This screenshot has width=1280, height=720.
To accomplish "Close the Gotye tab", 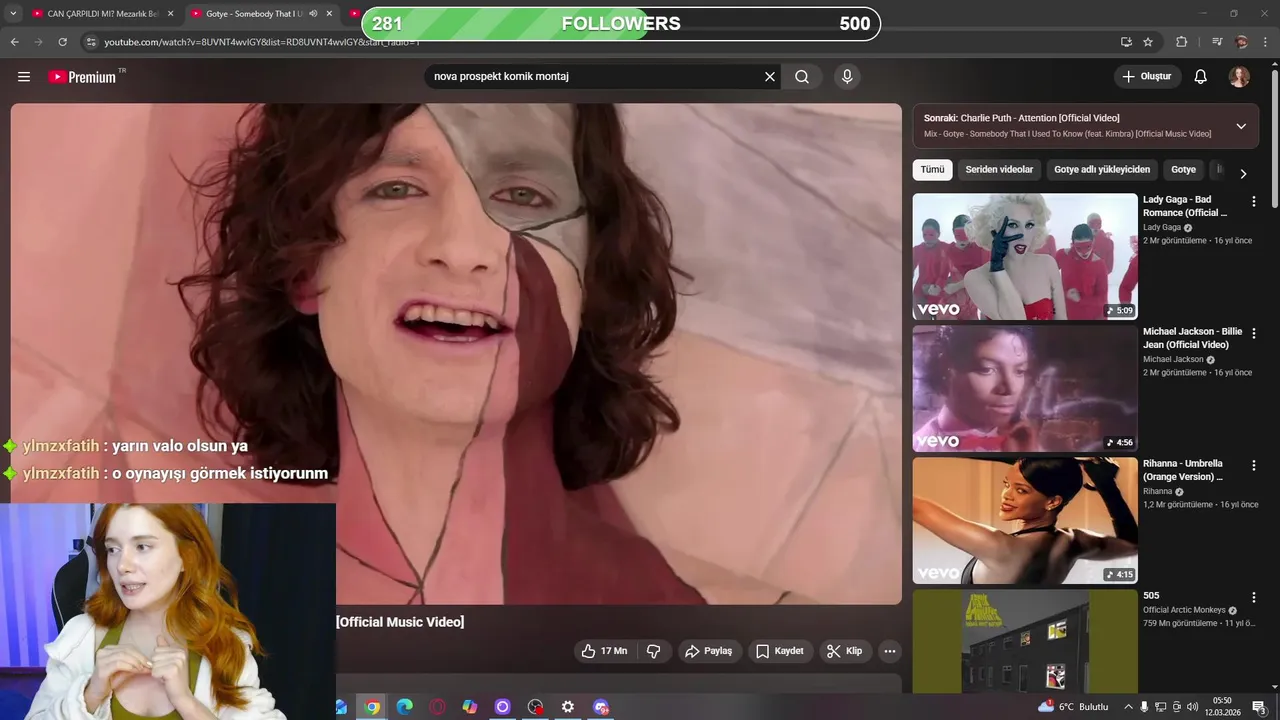I will coord(329,14).
